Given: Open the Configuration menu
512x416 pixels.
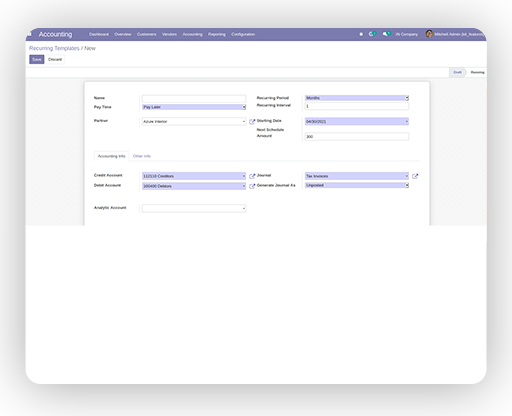Looking at the screenshot, I should (x=243, y=34).
